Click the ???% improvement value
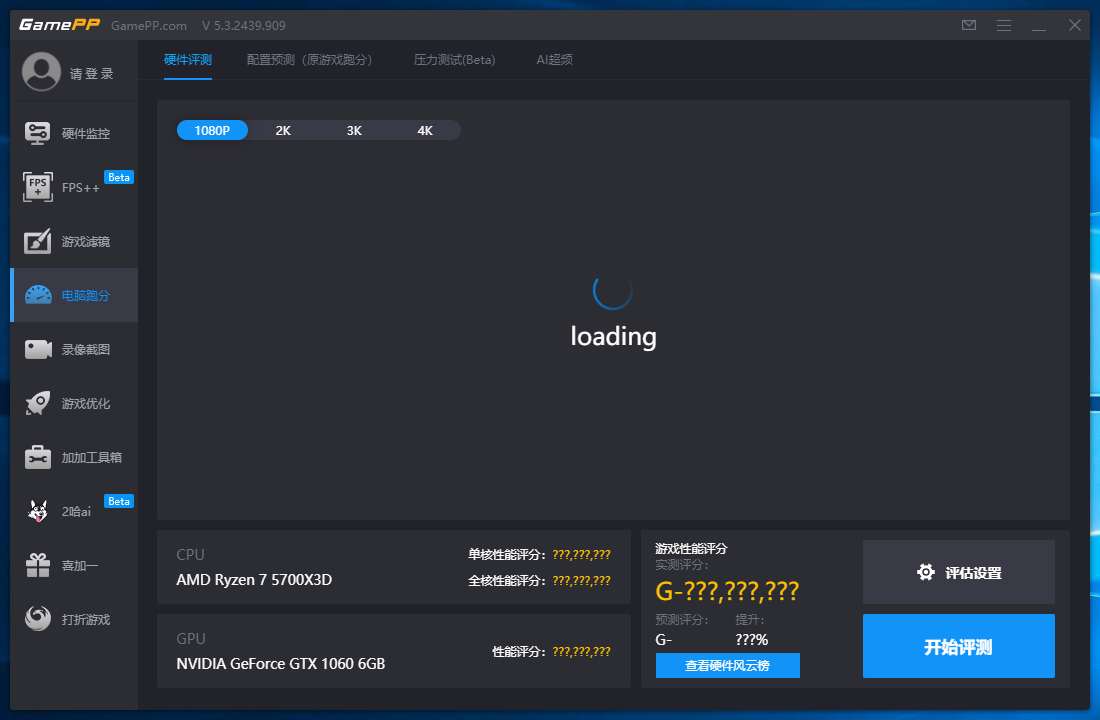1100x720 pixels. coord(751,639)
